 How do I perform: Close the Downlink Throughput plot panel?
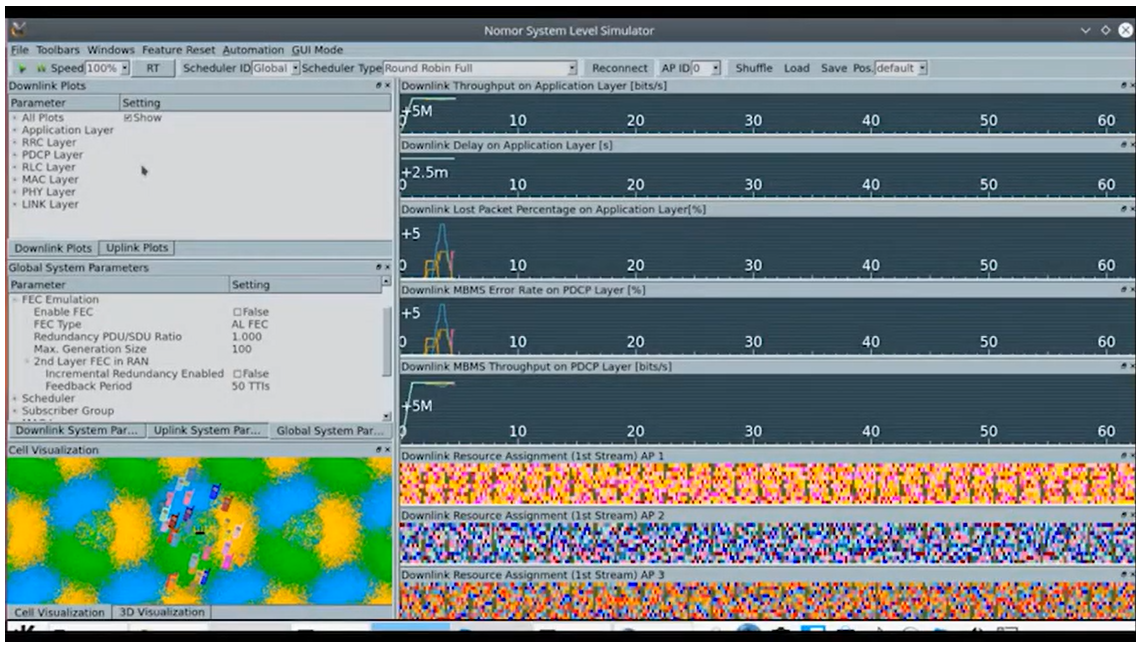tap(1130, 87)
